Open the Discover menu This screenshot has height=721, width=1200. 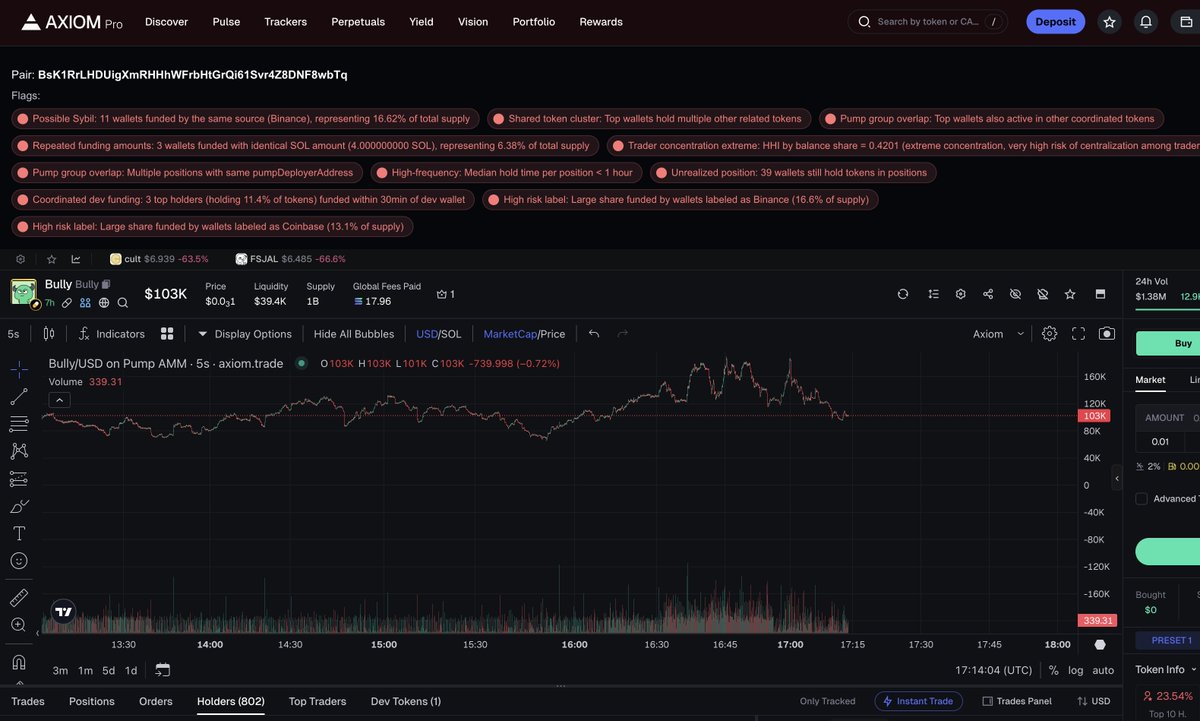166,21
